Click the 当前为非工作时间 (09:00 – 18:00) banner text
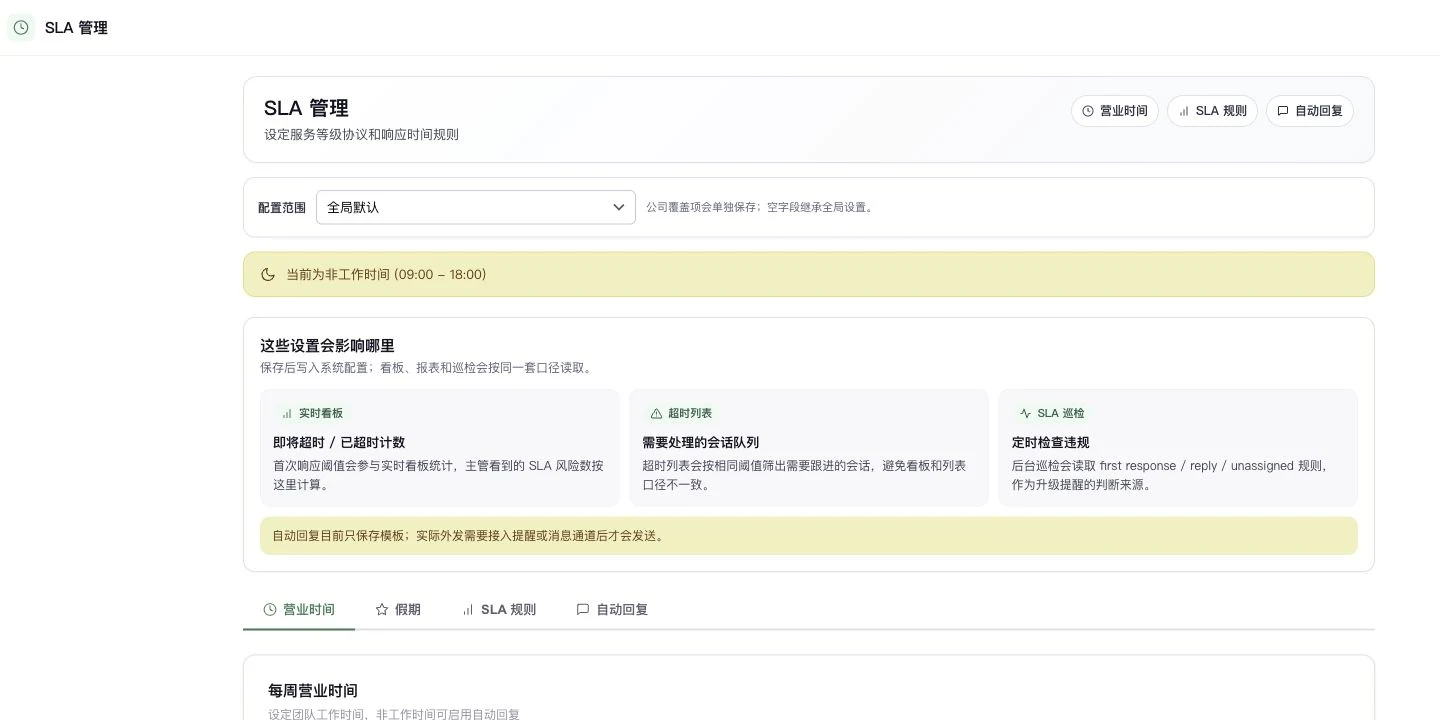The width and height of the screenshot is (1440, 720). [x=386, y=274]
